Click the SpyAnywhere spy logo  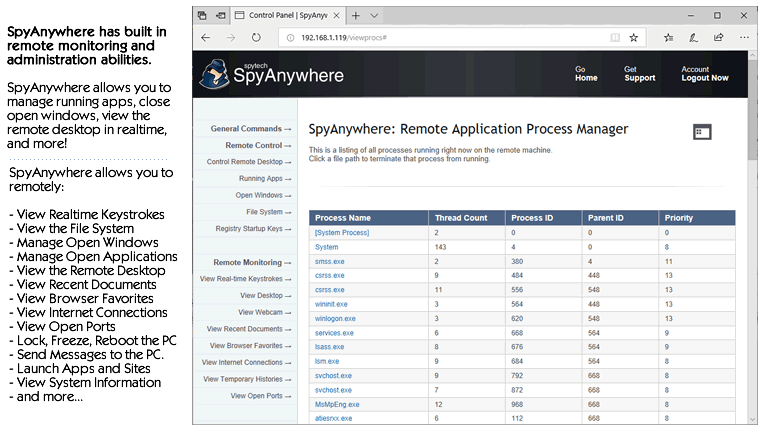214,74
